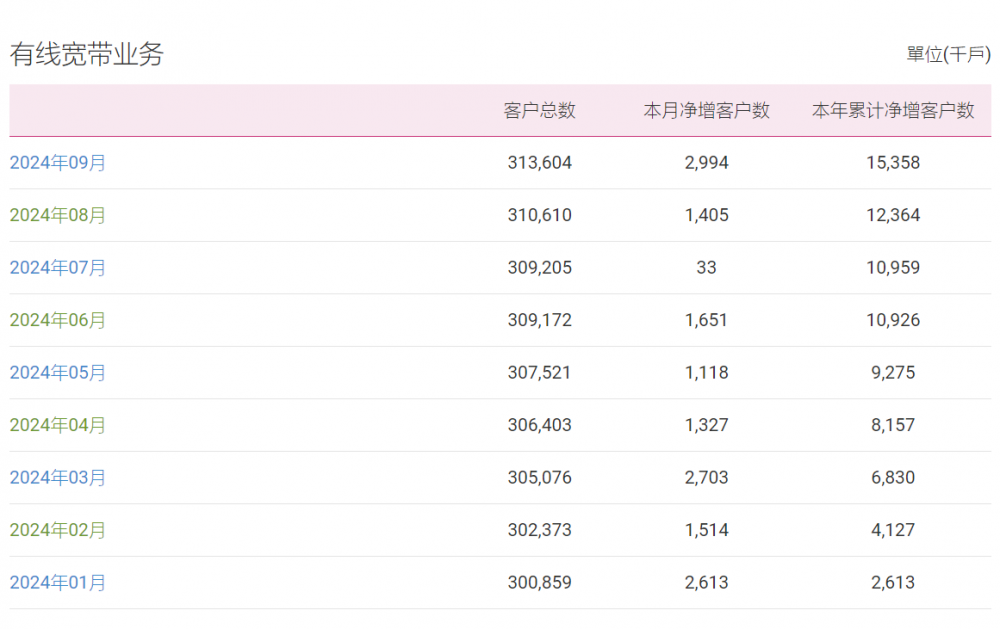Open the 2024年09月 link

point(57,163)
